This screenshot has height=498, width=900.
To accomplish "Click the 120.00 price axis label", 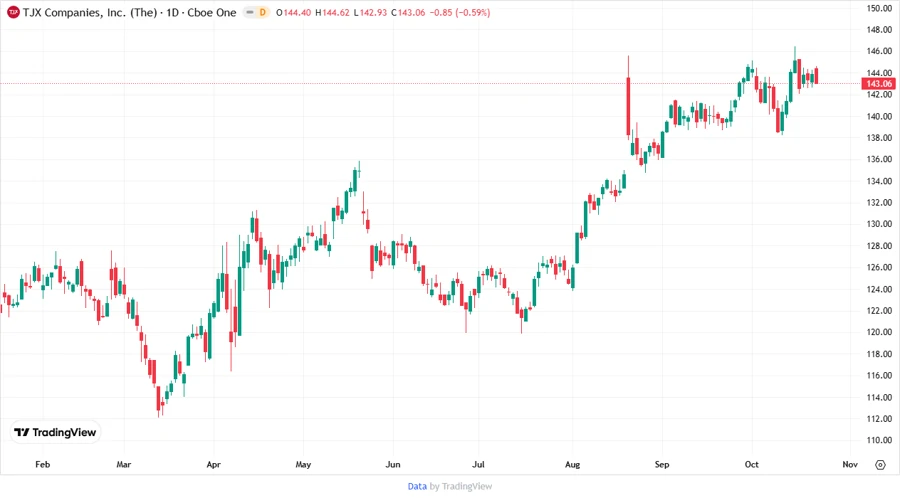I will [879, 332].
